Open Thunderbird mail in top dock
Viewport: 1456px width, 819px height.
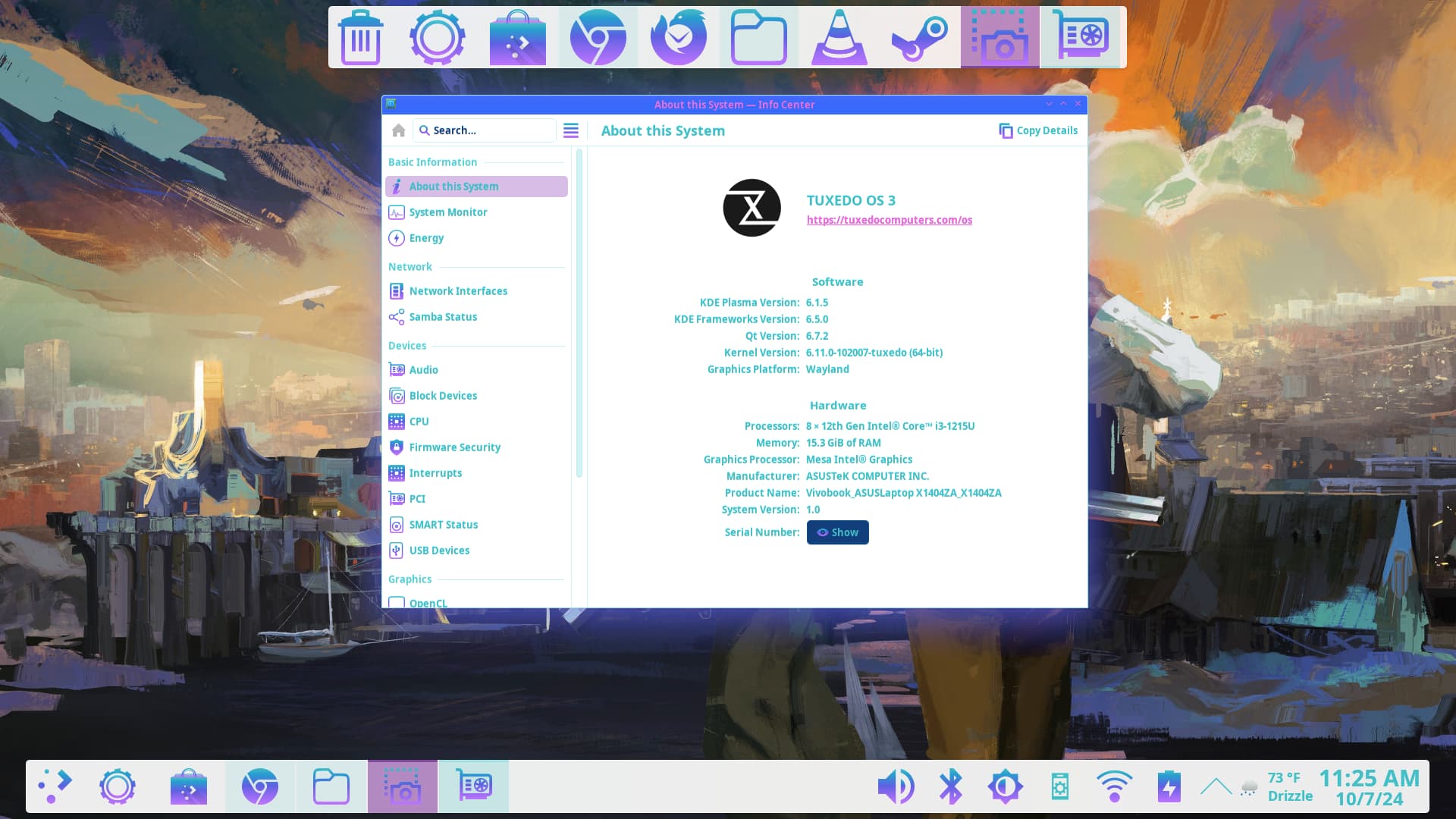tap(678, 37)
